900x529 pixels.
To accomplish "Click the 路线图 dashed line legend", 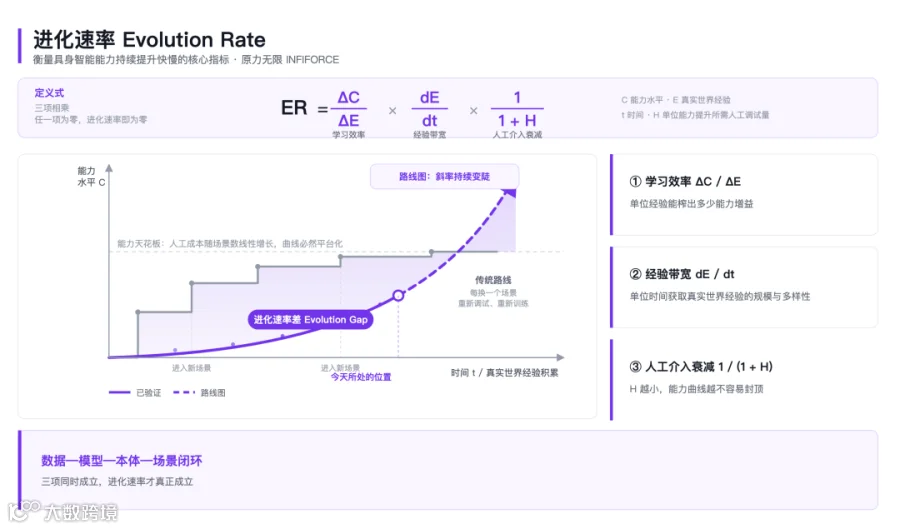I will click(199, 392).
